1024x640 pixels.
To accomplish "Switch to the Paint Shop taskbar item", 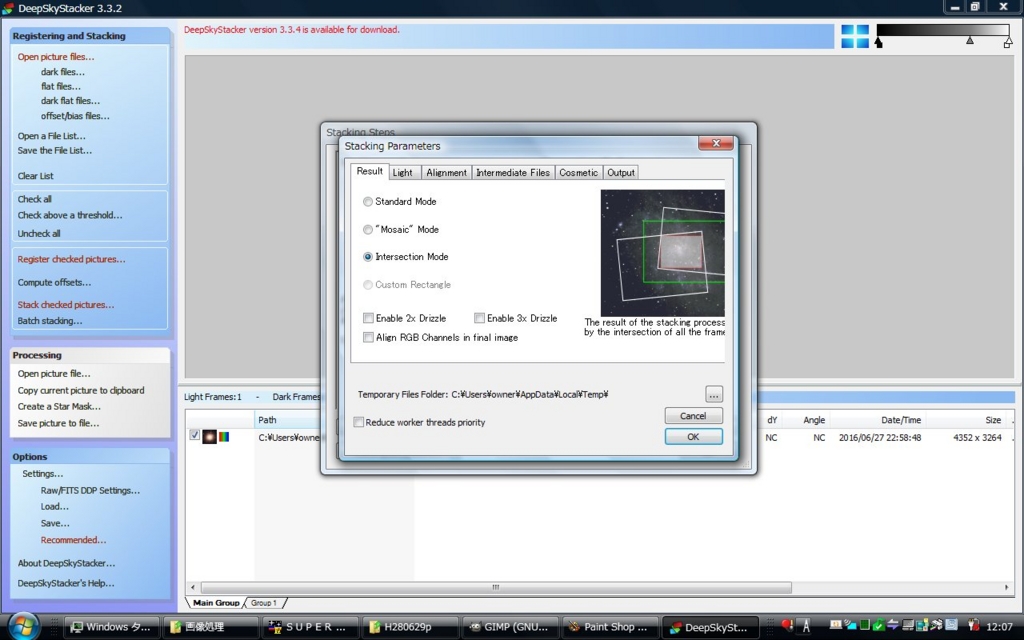I will (609, 627).
